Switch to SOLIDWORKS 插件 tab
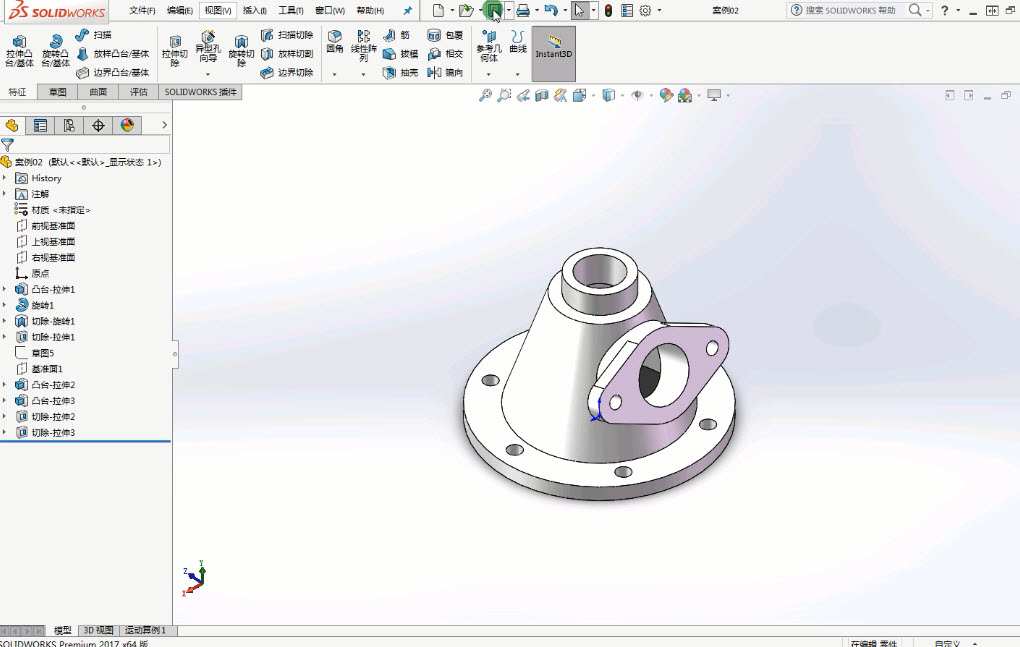This screenshot has width=1020, height=647. (200, 92)
